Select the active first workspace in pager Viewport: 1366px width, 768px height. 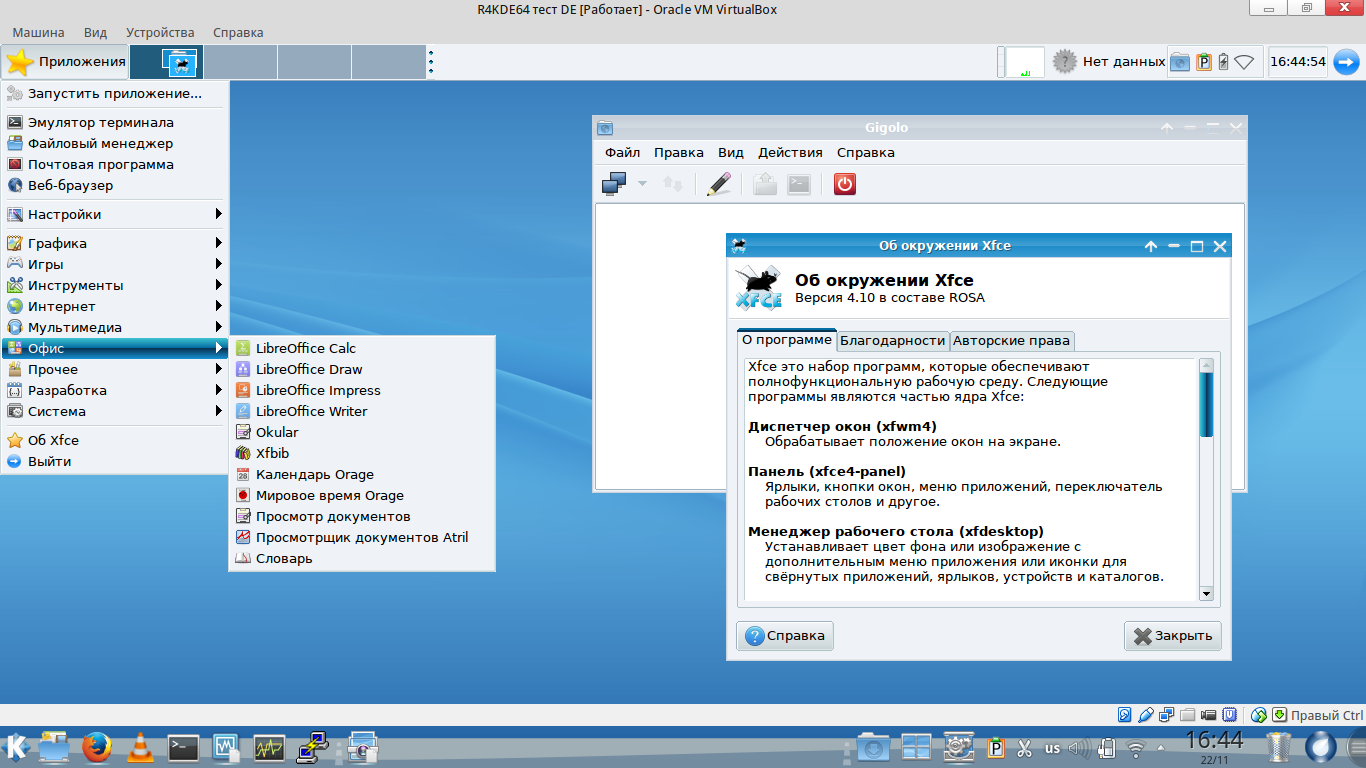(167, 62)
